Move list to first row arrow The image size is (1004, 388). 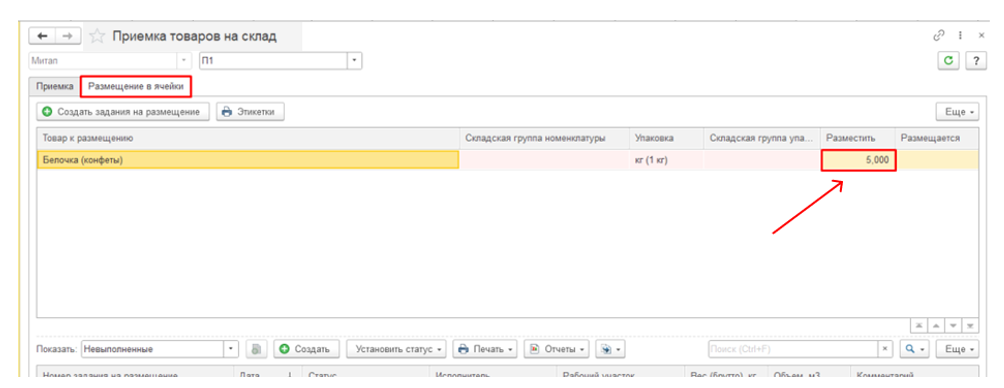[x=919, y=326]
